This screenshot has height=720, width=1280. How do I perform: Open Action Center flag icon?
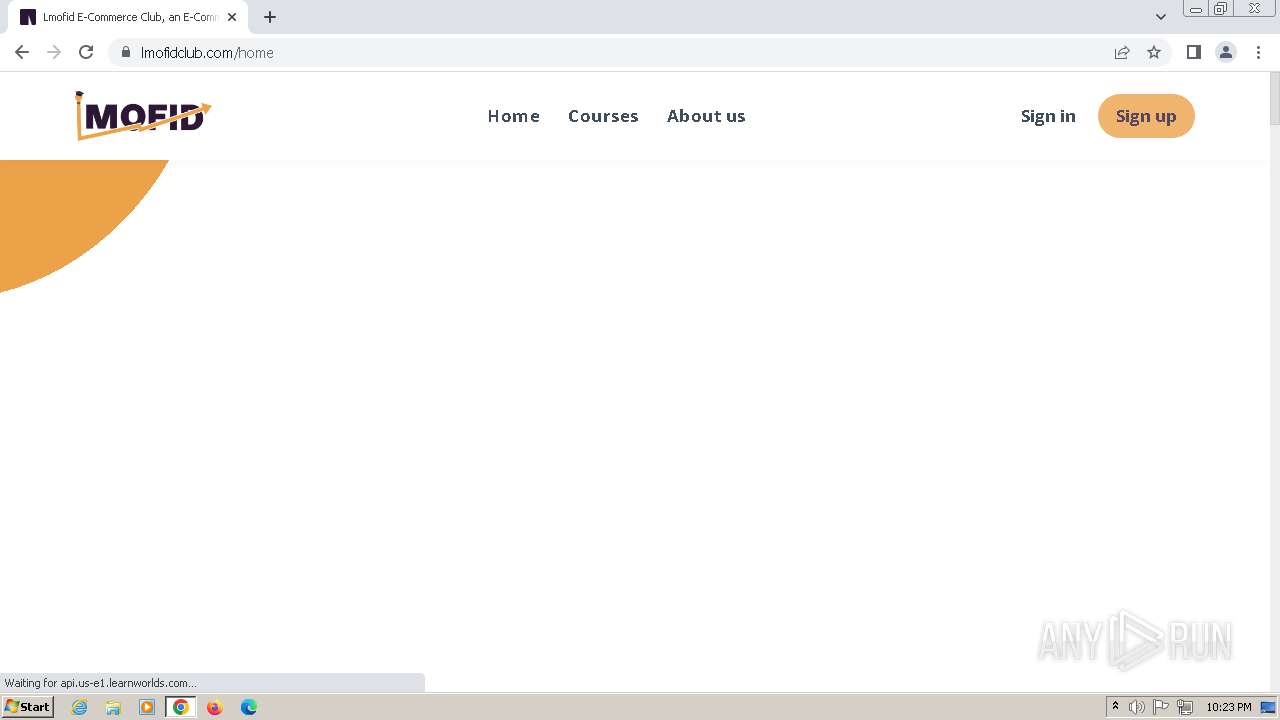click(1161, 707)
